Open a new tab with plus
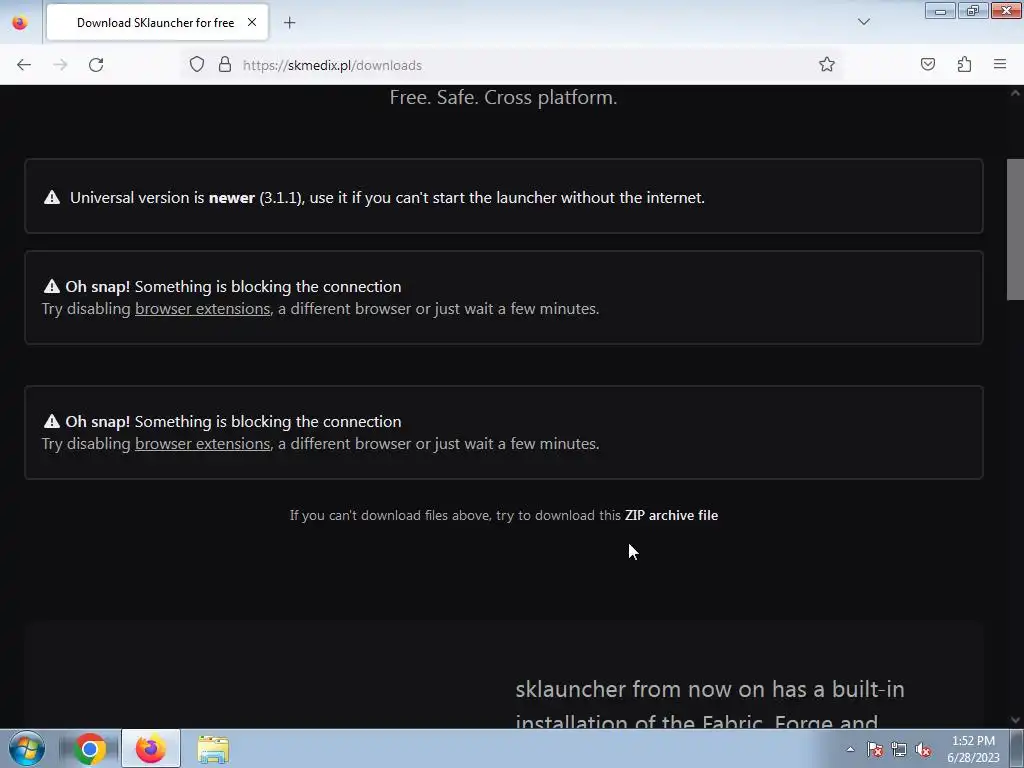 click(x=289, y=23)
